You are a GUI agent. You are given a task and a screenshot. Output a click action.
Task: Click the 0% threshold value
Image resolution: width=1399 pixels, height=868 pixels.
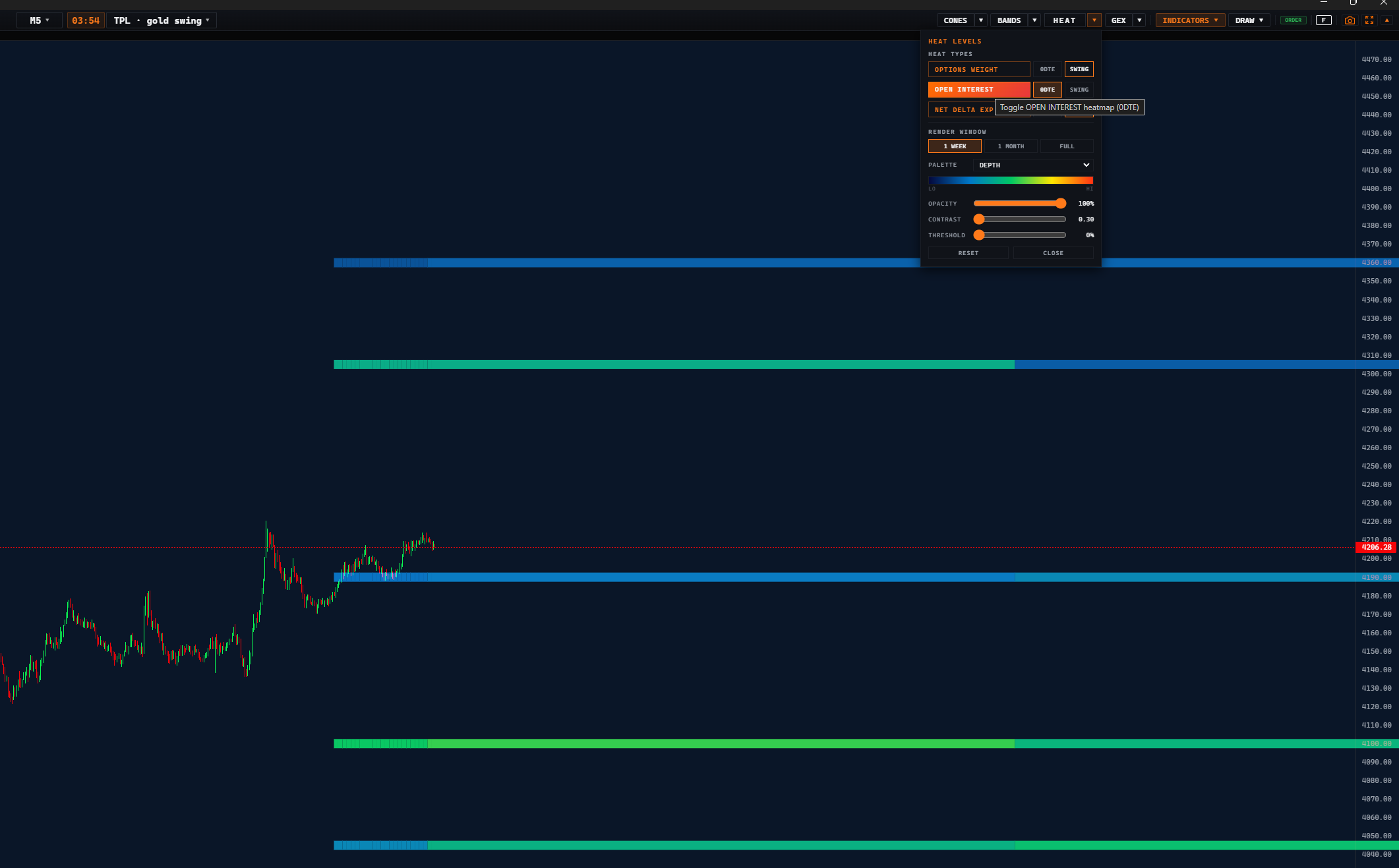1090,235
